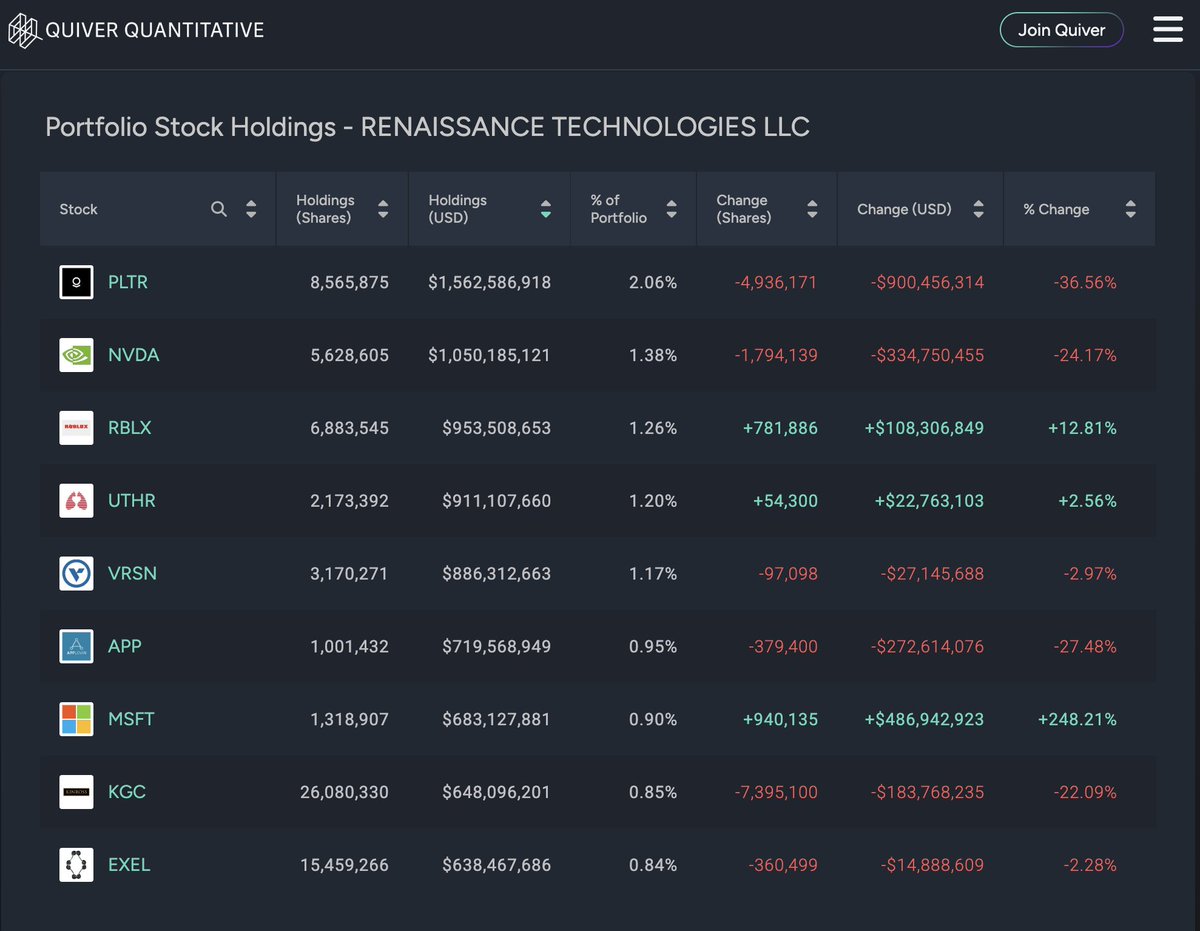Click the VeriSign shield logo beside VRSN
Viewport: 1200px width, 931px height.
[76, 573]
